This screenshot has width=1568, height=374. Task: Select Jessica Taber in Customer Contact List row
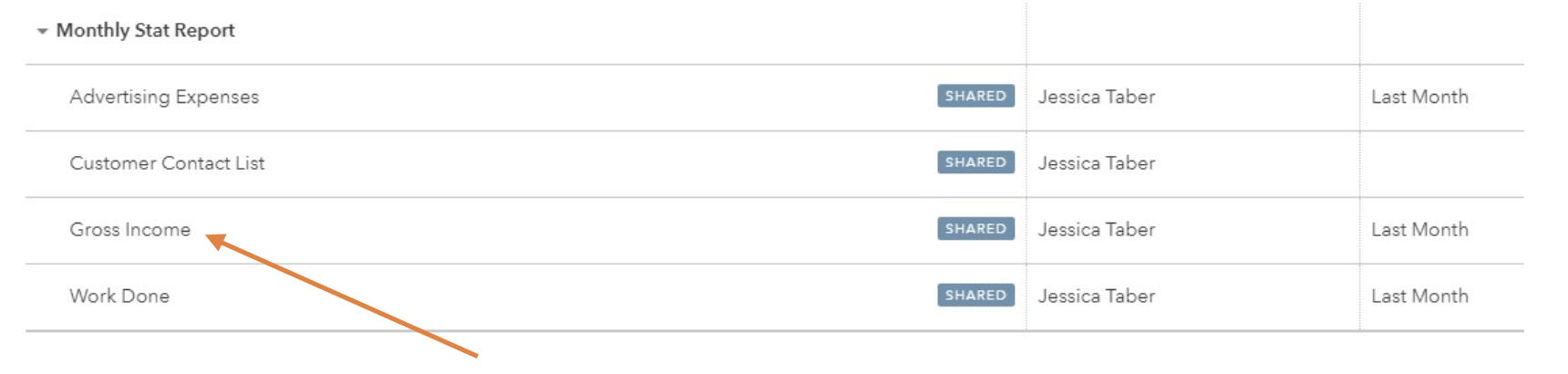(x=1097, y=163)
